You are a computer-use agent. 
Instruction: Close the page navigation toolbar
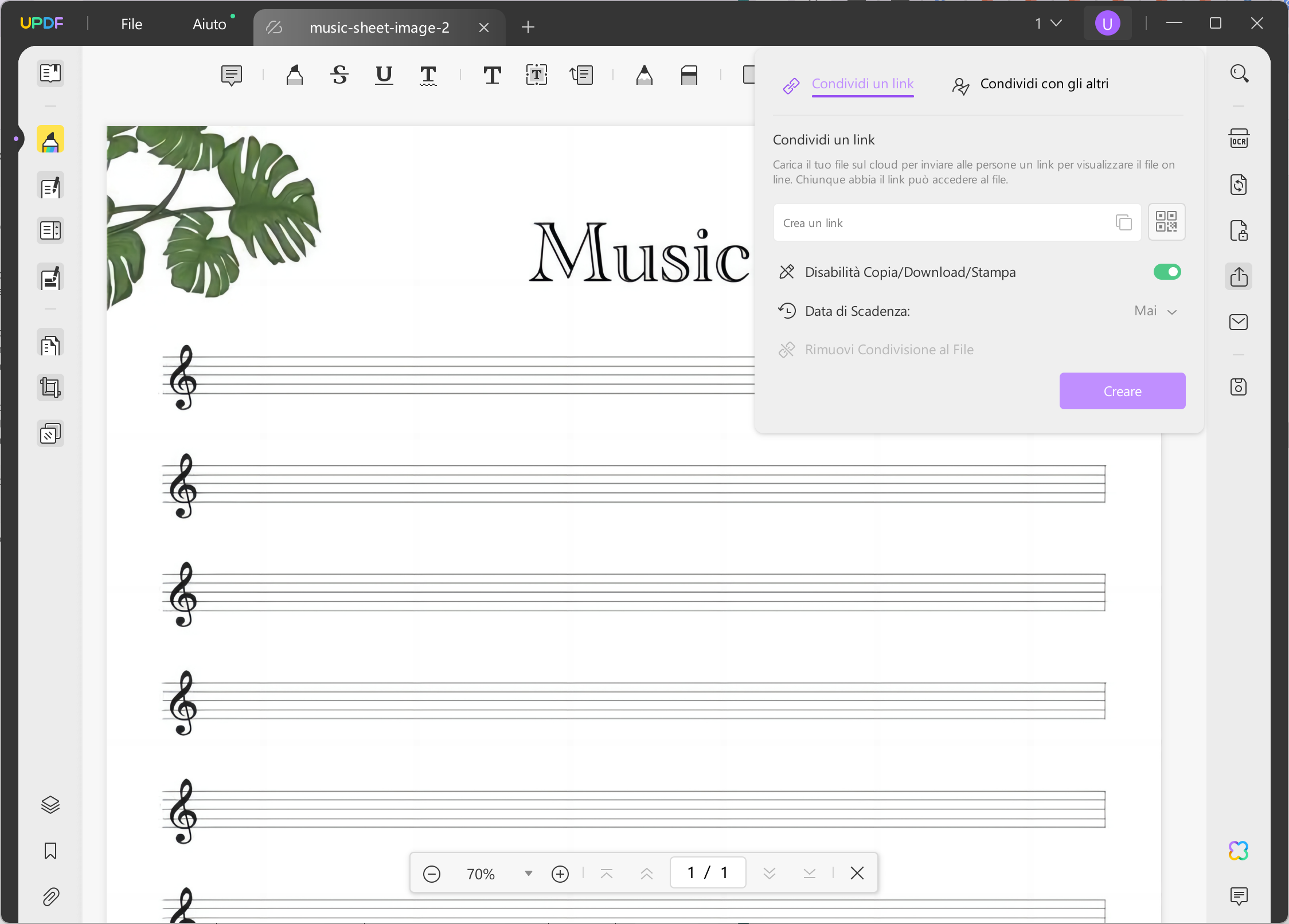(857, 874)
